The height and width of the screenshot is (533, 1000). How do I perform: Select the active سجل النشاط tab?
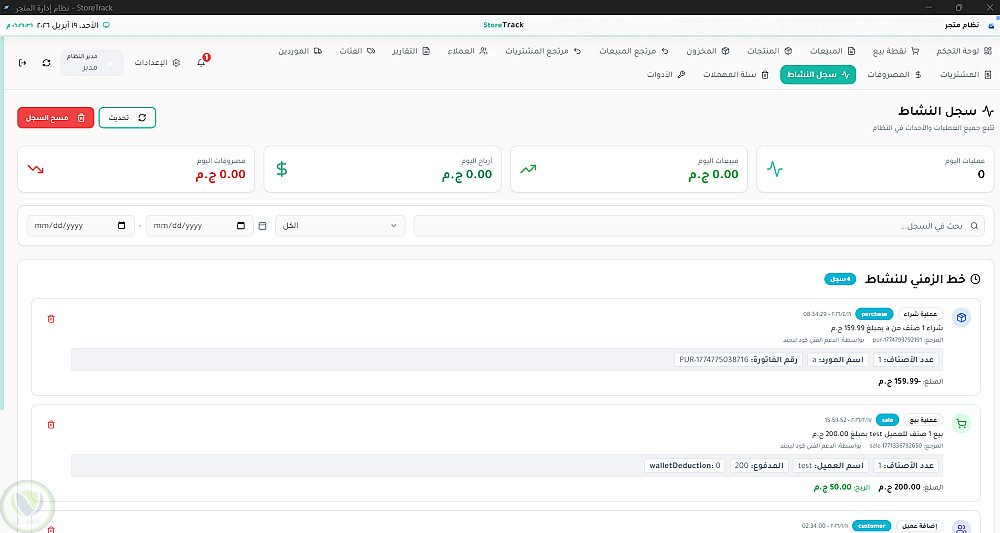[x=818, y=75]
